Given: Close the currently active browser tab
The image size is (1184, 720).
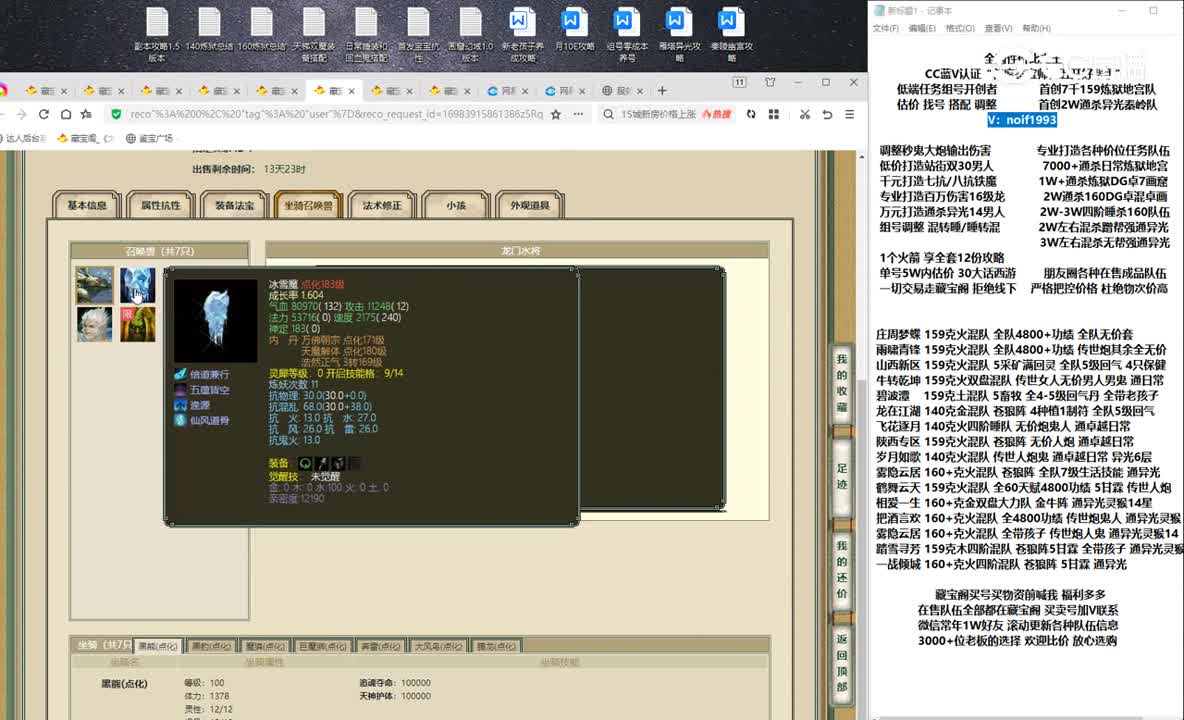Looking at the screenshot, I should coord(351,91).
